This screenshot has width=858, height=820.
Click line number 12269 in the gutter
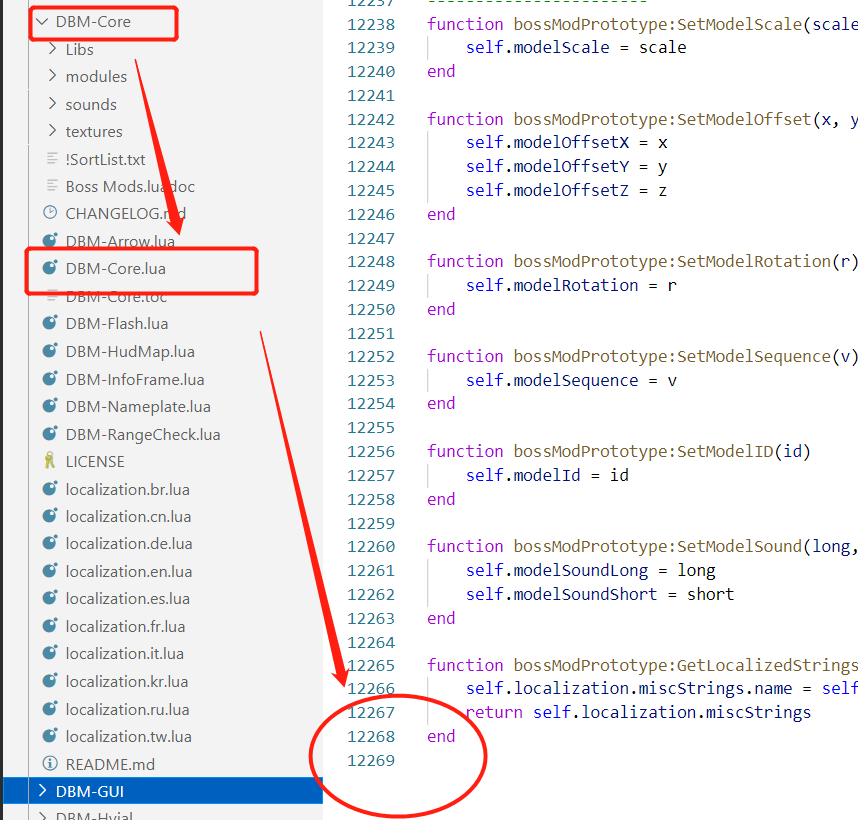click(x=370, y=760)
